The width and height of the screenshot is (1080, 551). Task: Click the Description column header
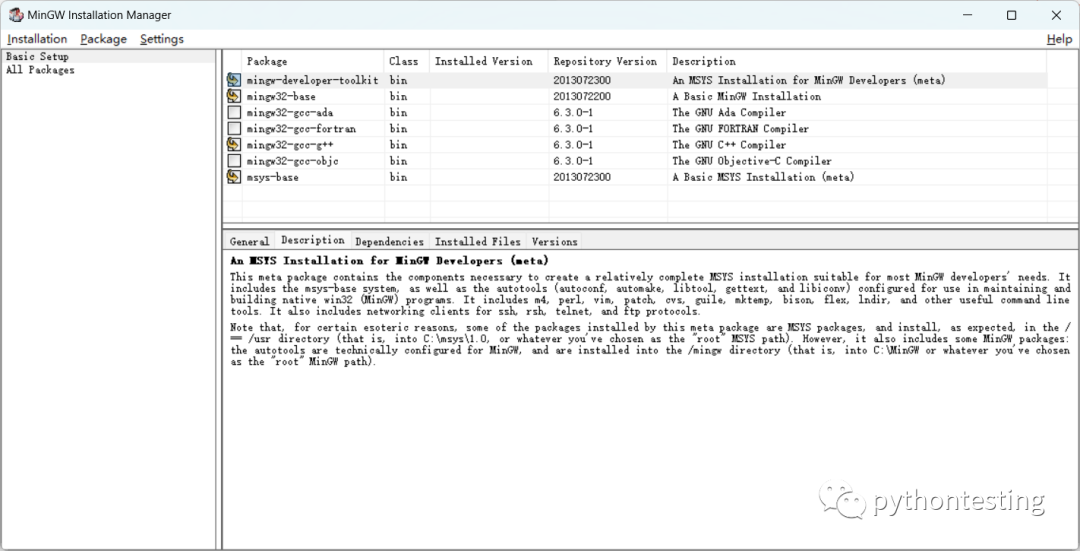click(857, 61)
